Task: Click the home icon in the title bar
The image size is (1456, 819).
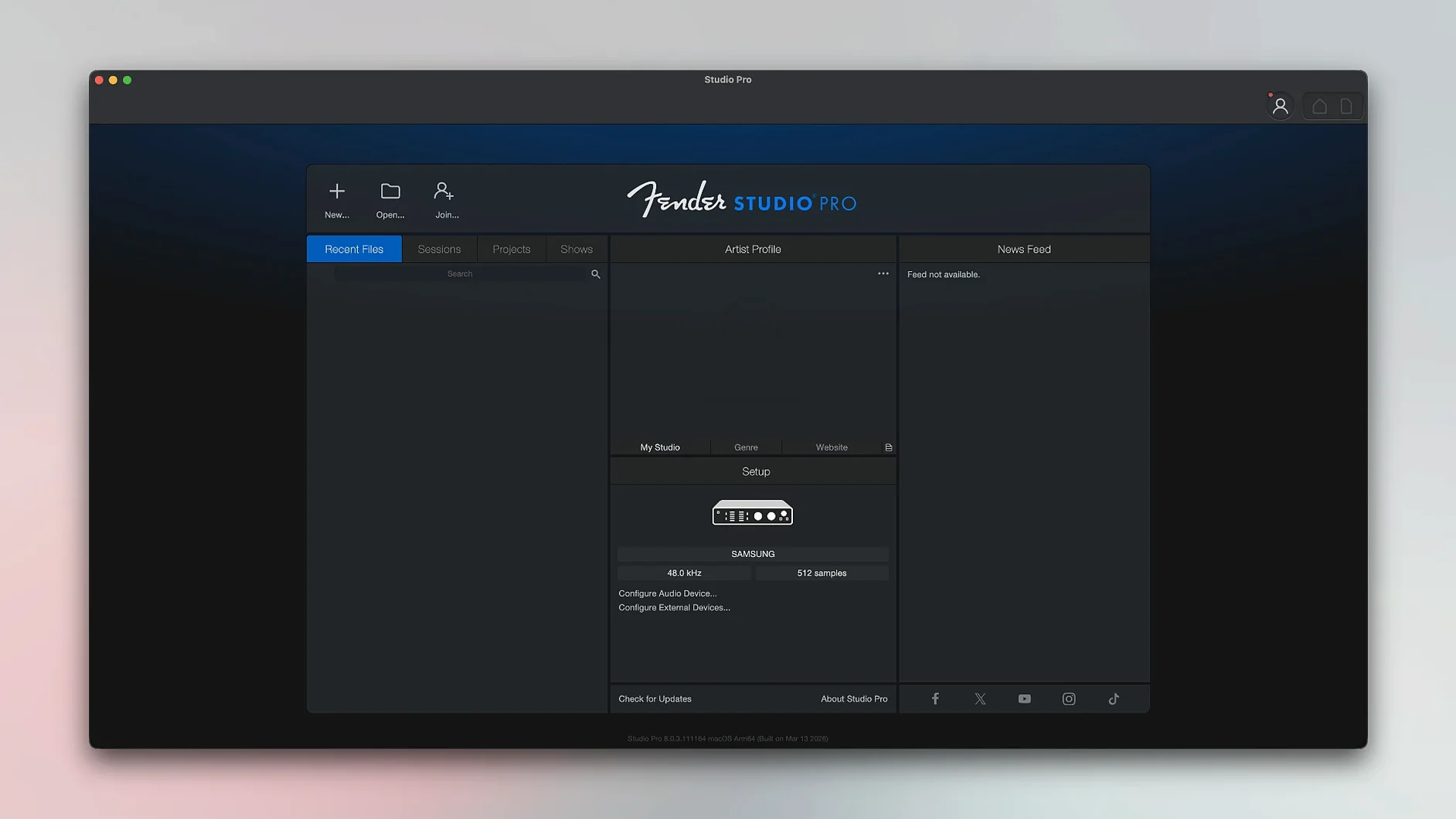Action: tap(1319, 107)
